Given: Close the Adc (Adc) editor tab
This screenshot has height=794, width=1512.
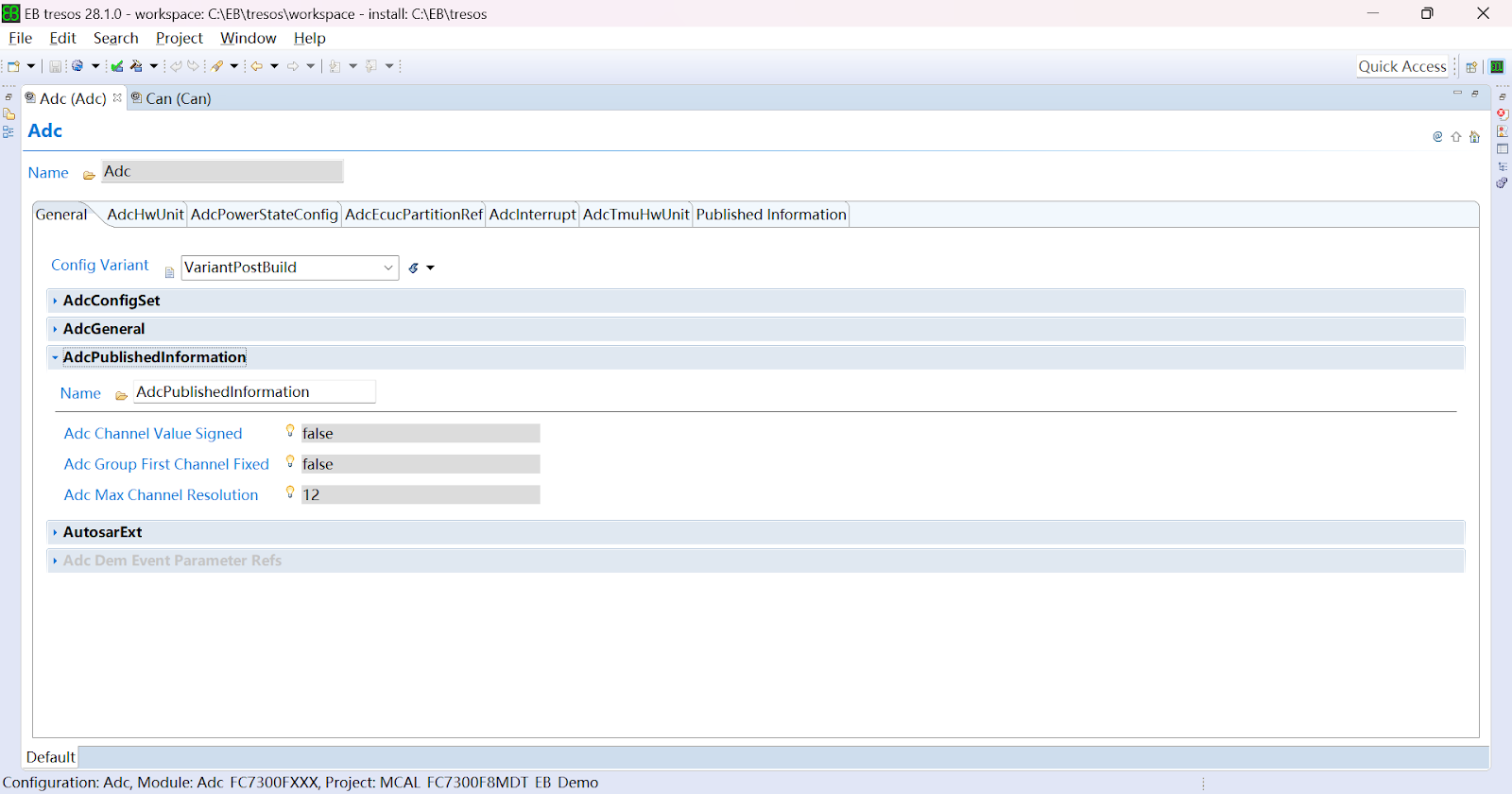Looking at the screenshot, I should coord(117,97).
